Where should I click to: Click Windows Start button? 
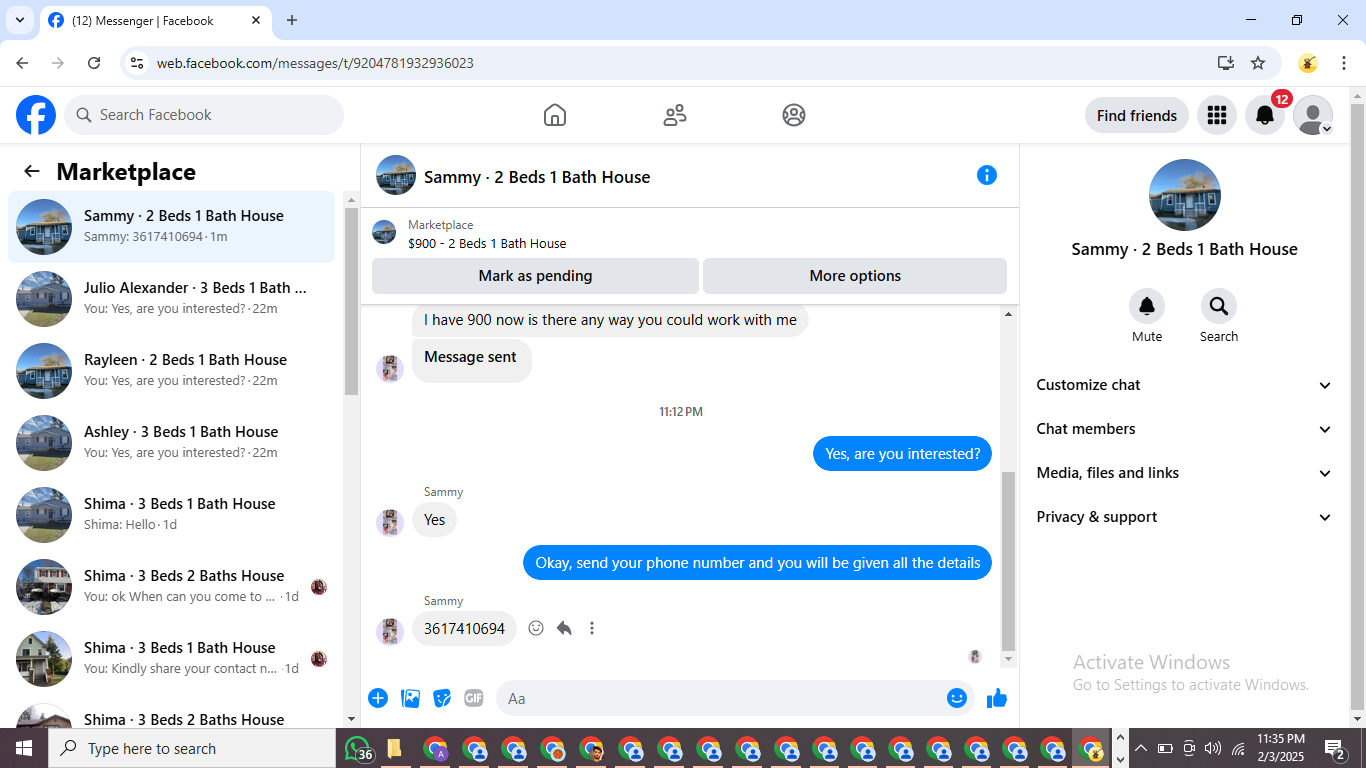23,748
